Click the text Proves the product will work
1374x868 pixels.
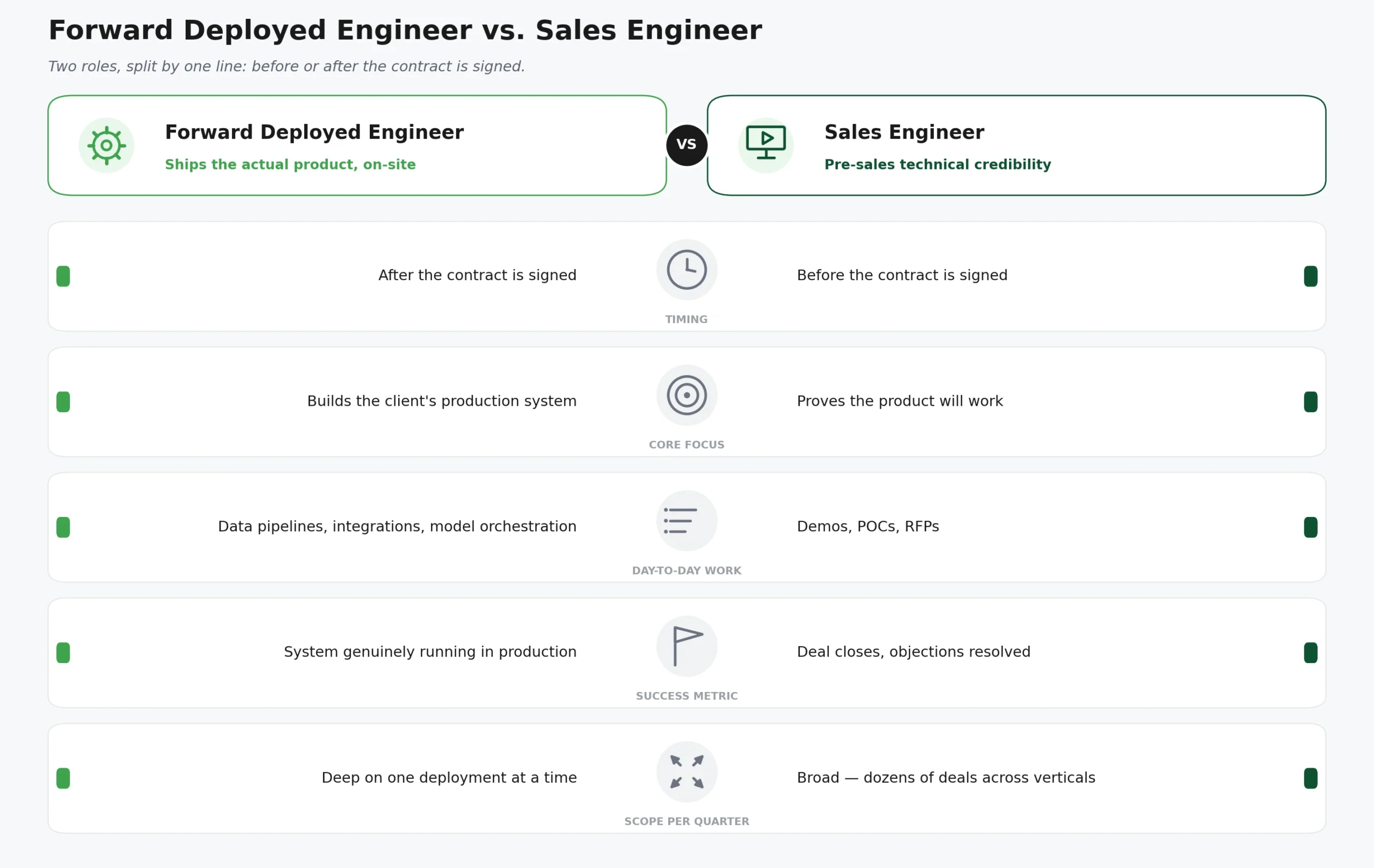coord(899,401)
